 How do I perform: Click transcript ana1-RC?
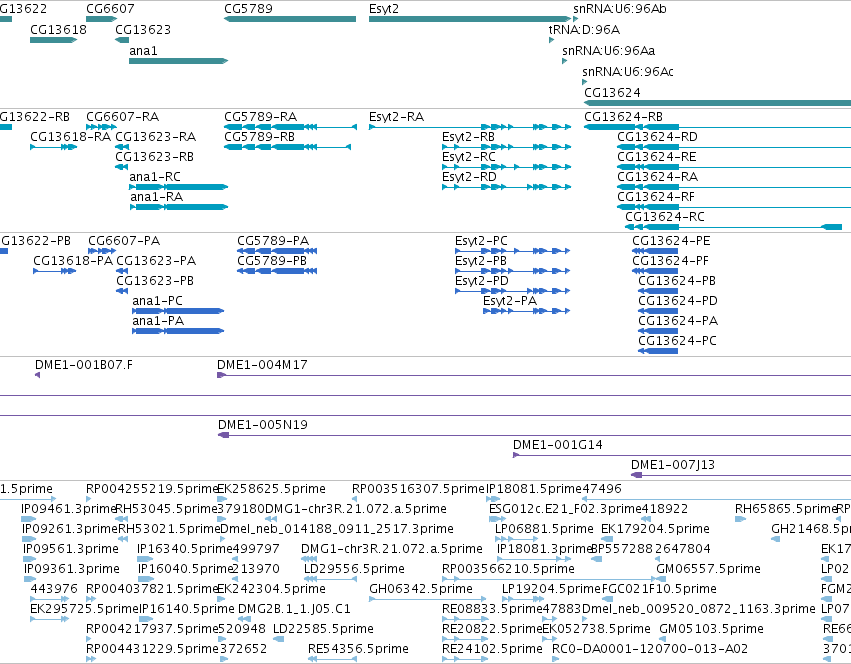(155, 177)
